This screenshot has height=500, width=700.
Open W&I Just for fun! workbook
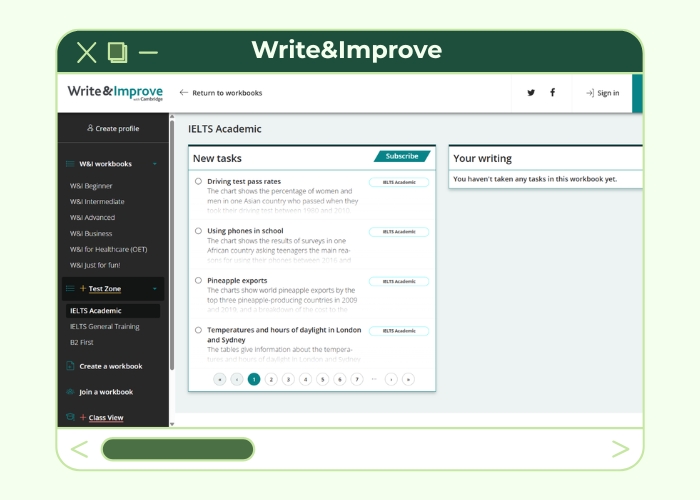click(95, 265)
